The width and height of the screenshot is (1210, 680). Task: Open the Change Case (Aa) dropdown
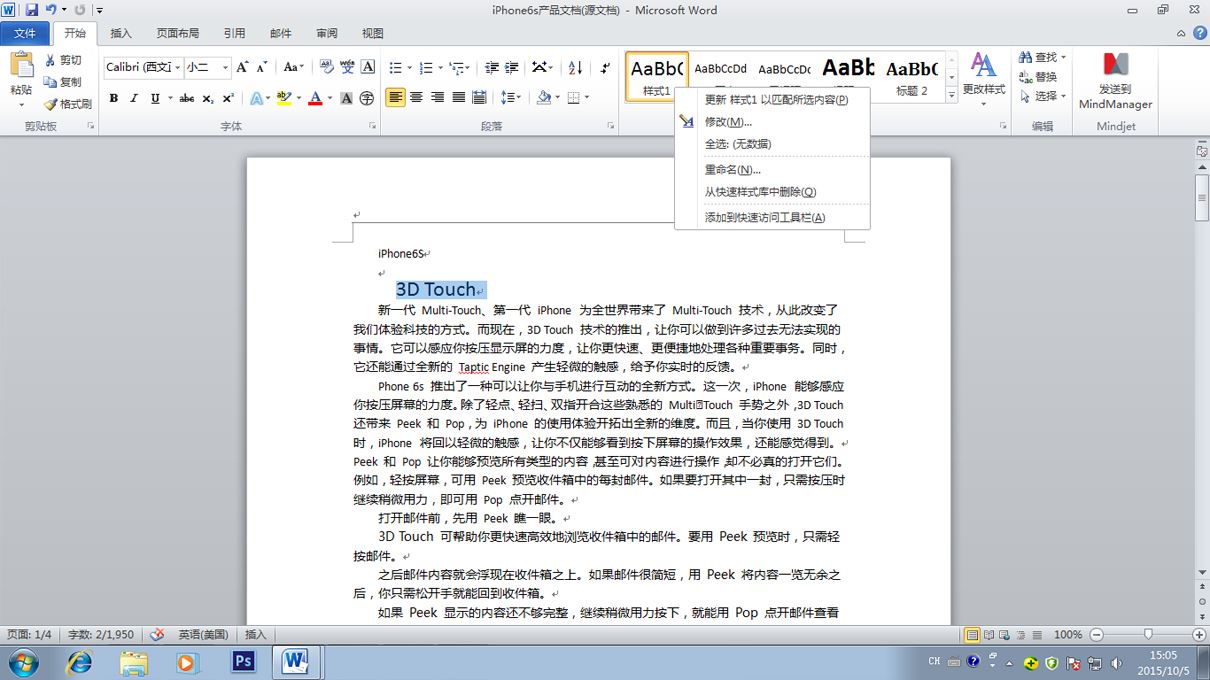pyautogui.click(x=294, y=67)
